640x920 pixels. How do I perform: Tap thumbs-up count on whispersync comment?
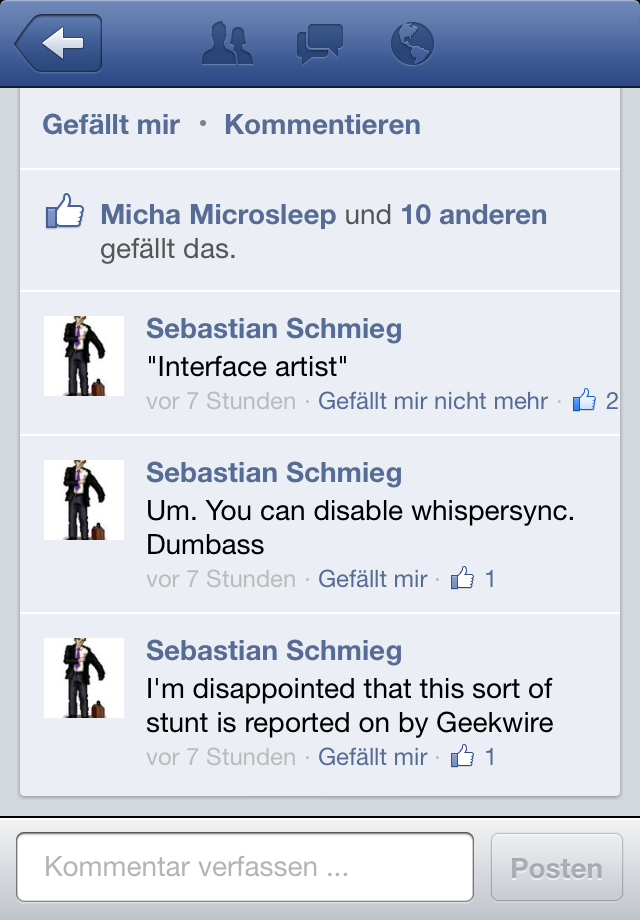(x=473, y=579)
